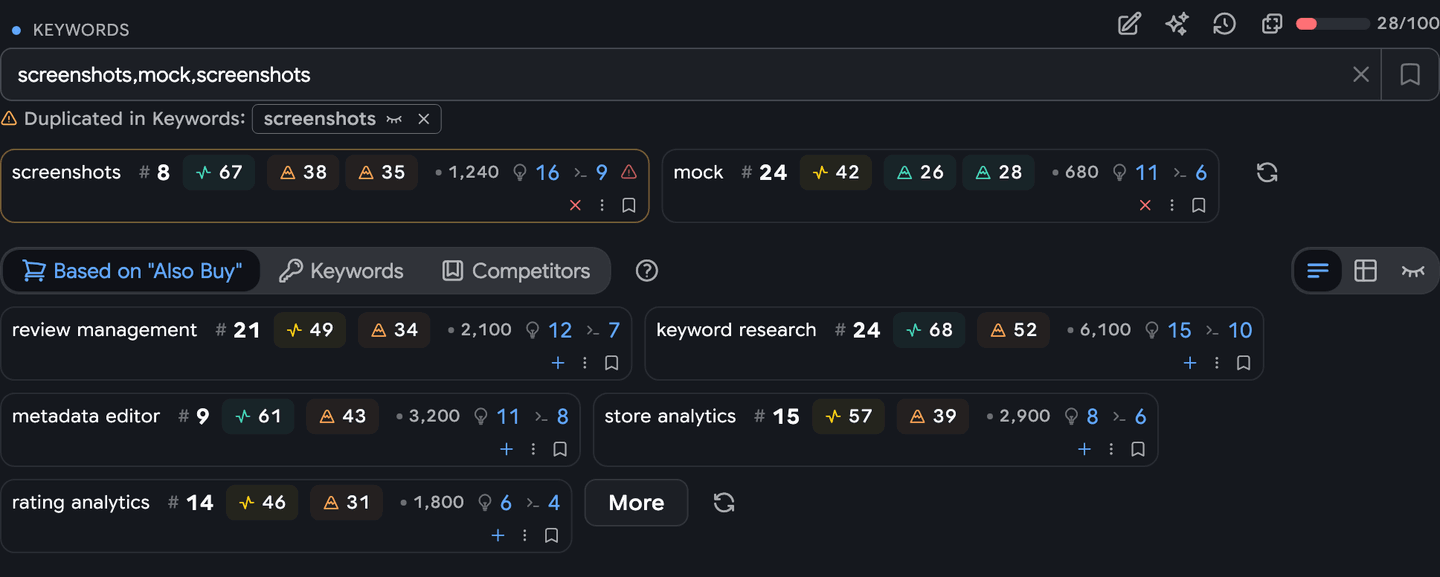Click the difficulty badge 39 on store analytics
The image size is (1440, 577).
click(x=933, y=416)
